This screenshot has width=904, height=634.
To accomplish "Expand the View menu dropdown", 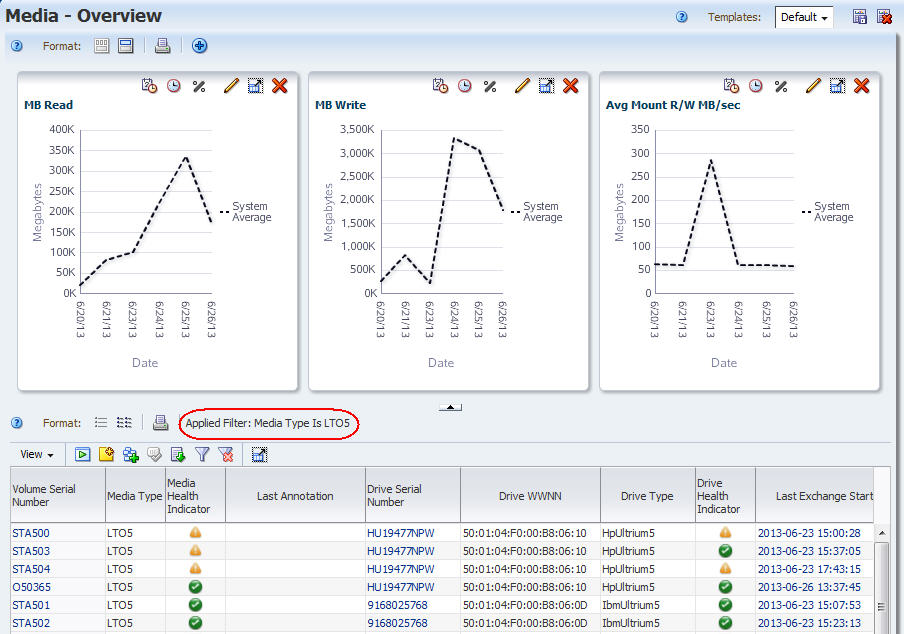I will pyautogui.click(x=37, y=455).
